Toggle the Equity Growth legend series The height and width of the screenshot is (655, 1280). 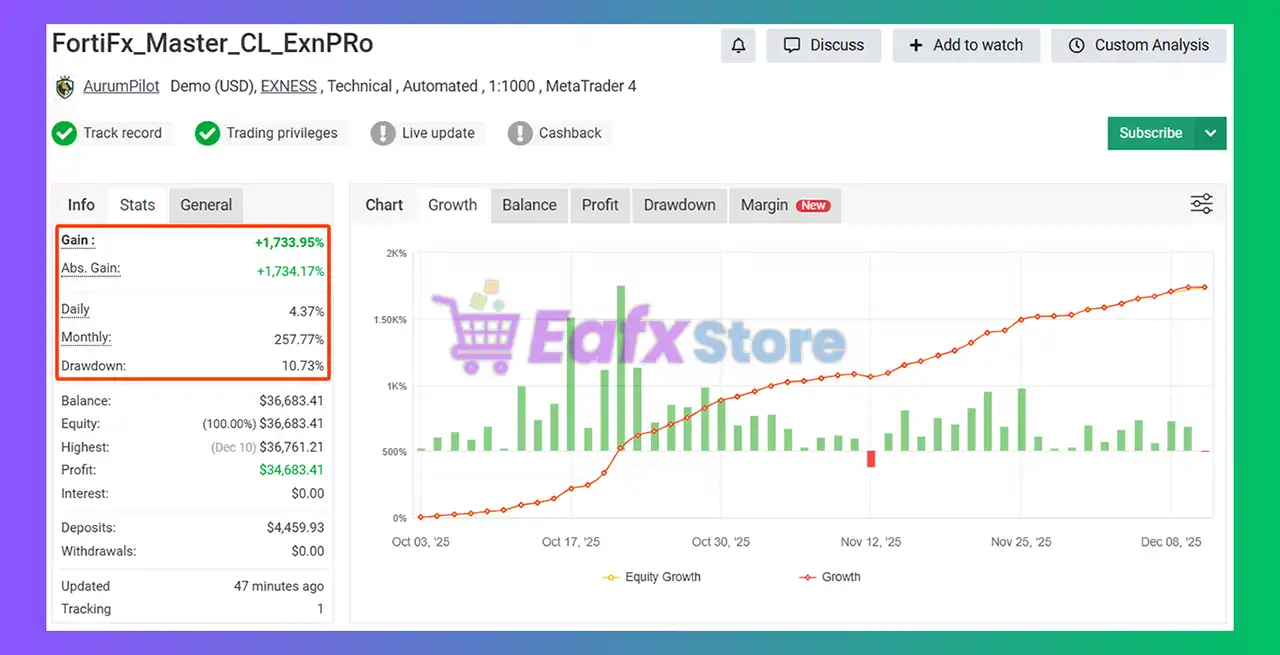tap(651, 577)
